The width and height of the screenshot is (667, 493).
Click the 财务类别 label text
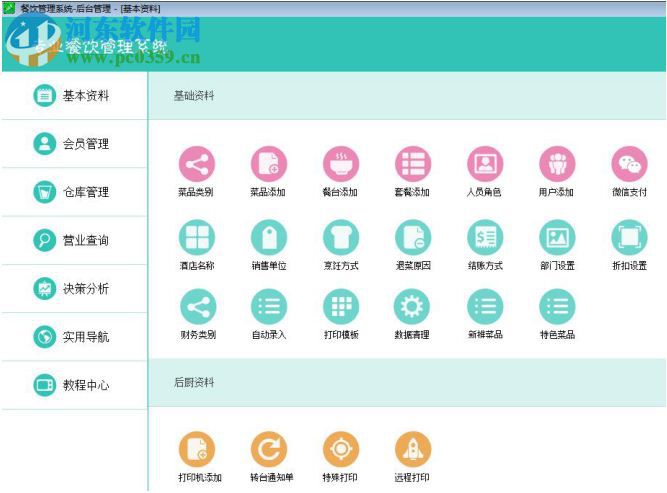[x=198, y=335]
